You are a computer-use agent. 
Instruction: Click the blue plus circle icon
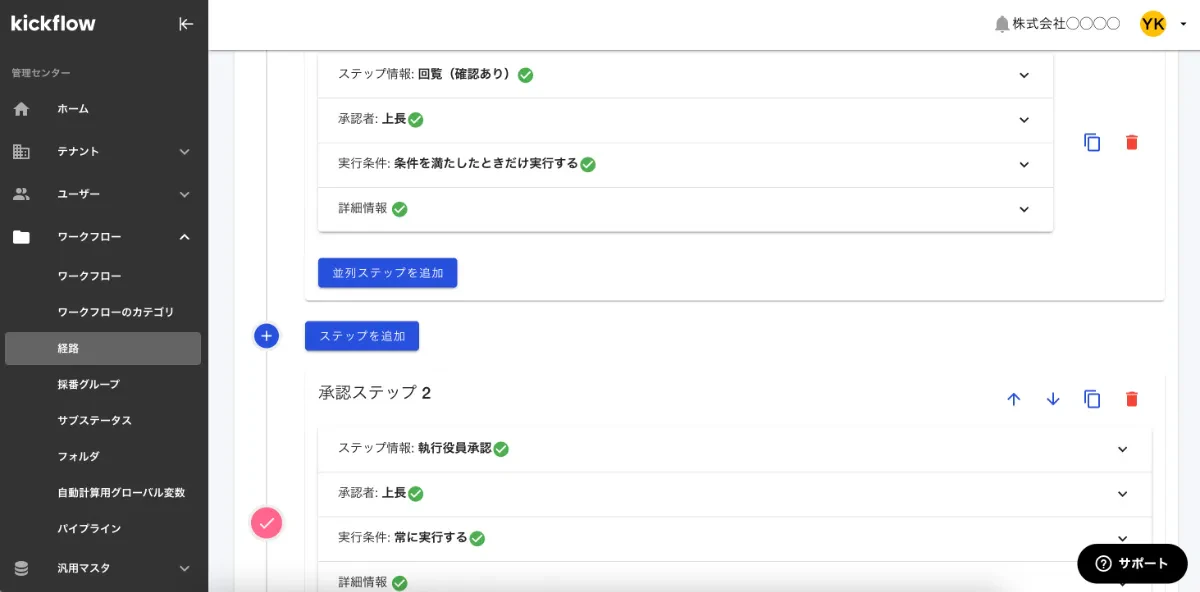(x=266, y=336)
